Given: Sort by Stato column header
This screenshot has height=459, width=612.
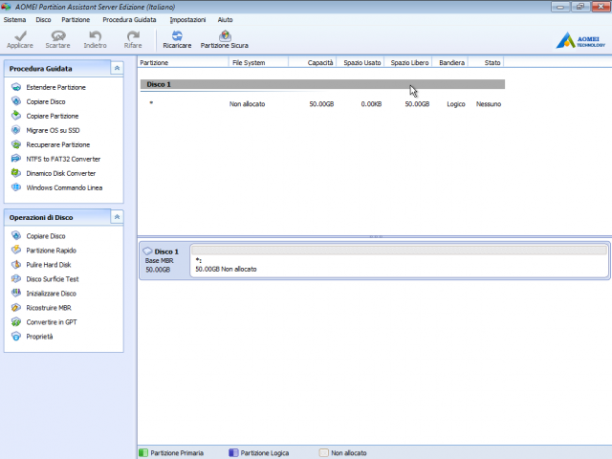Looking at the screenshot, I should click(486, 62).
